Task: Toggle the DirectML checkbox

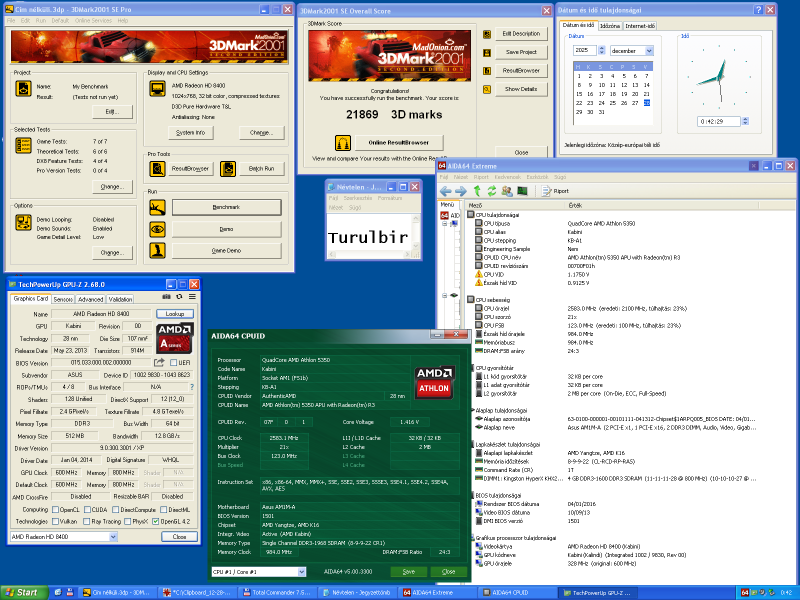Action: [163, 509]
